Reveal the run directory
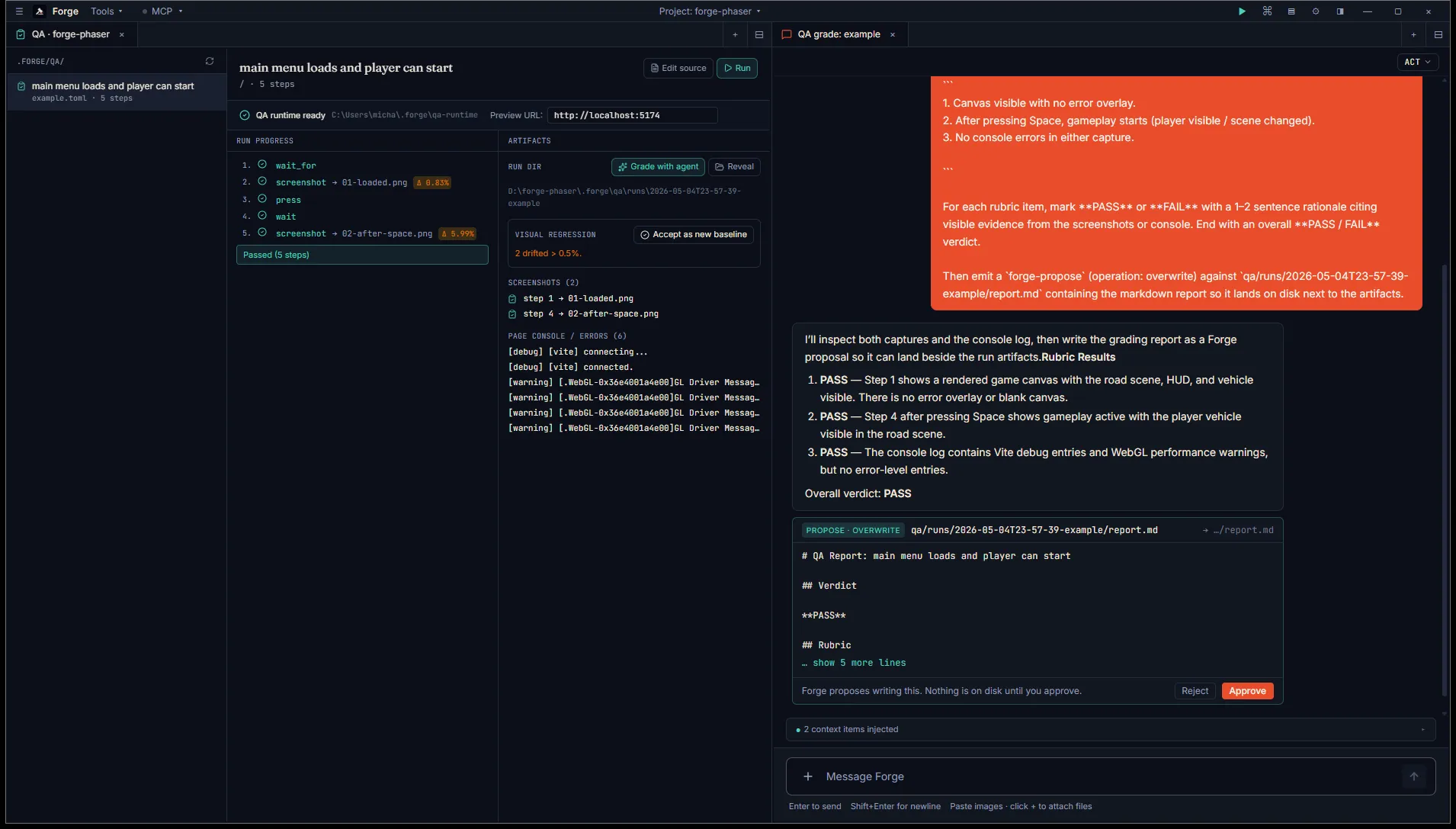This screenshot has width=1456, height=829. tap(734, 167)
